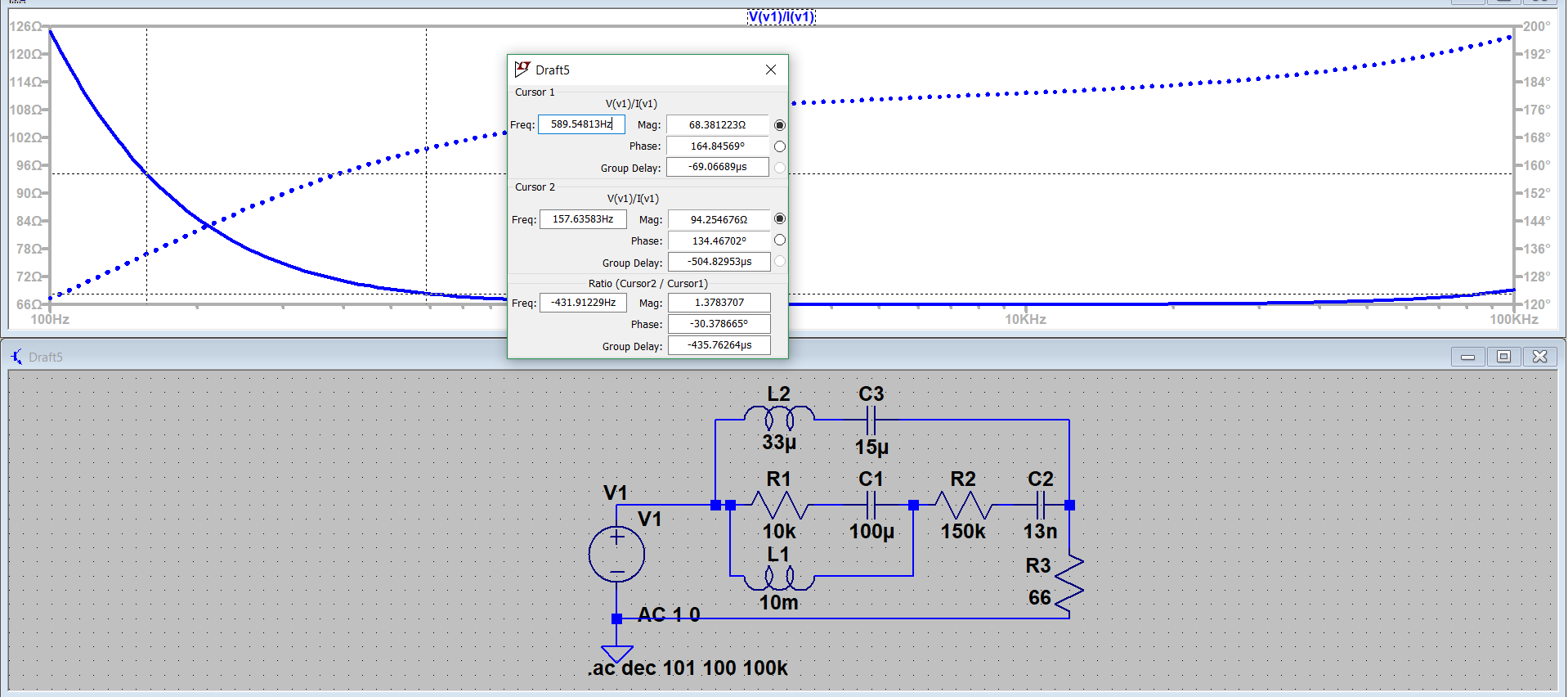The height and width of the screenshot is (697, 1568).
Task: Click the 10k value of R1
Action: coord(779,532)
